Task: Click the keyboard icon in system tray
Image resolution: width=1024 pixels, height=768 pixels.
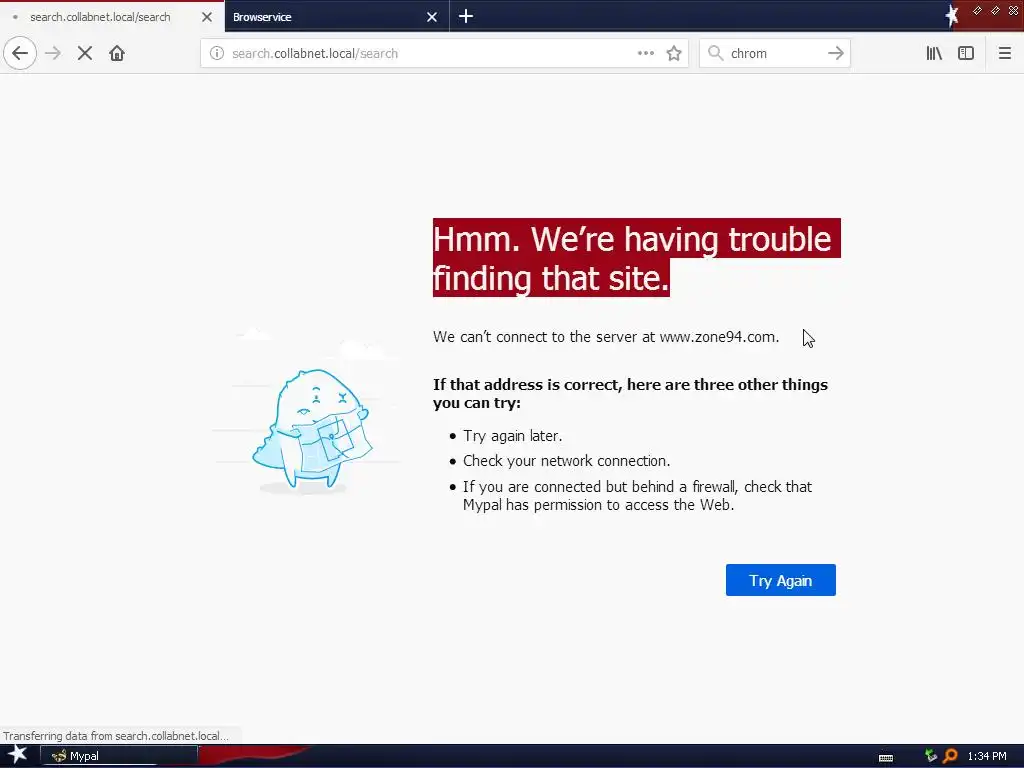Action: (x=886, y=757)
